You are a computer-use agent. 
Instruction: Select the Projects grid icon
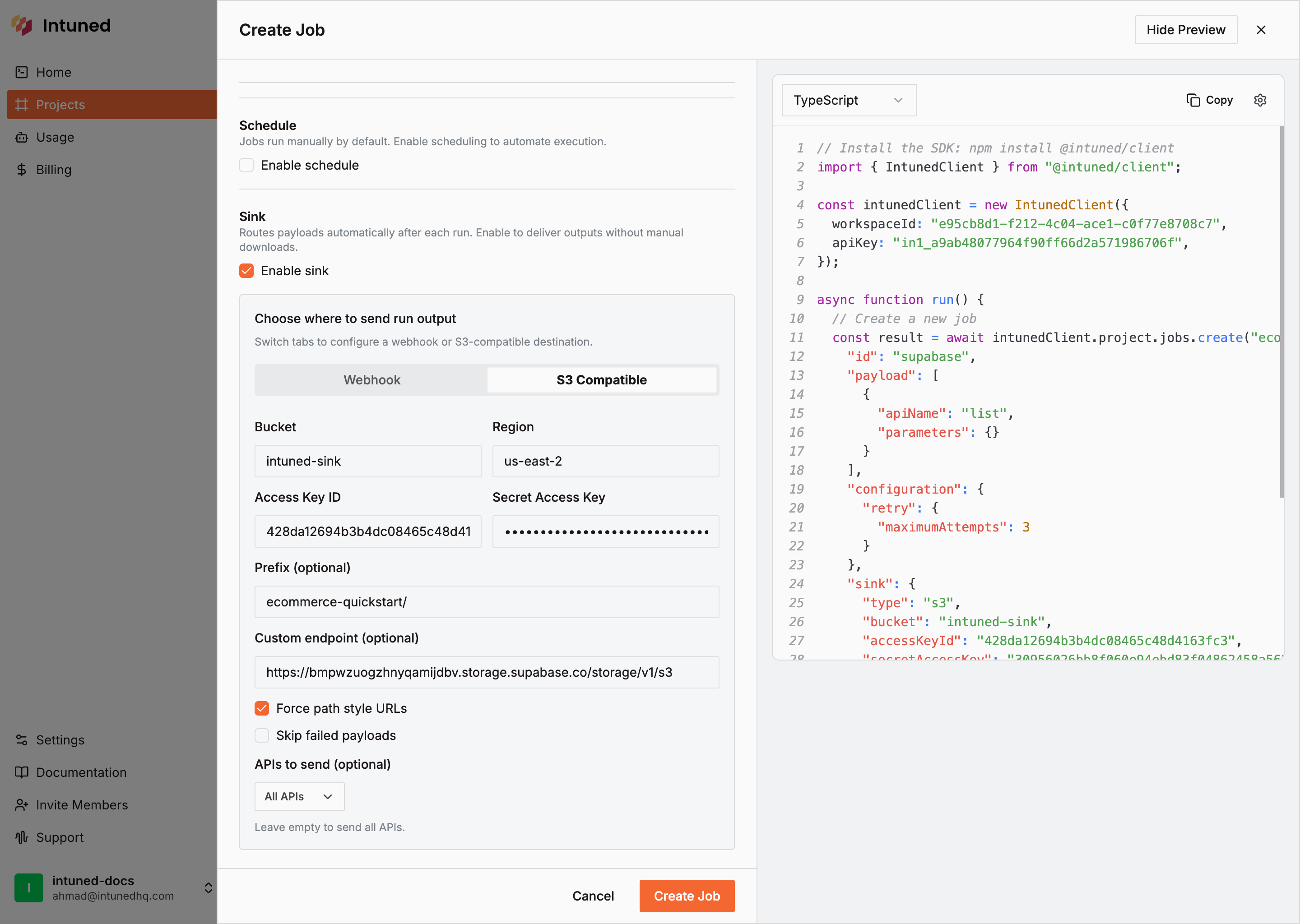coord(22,105)
